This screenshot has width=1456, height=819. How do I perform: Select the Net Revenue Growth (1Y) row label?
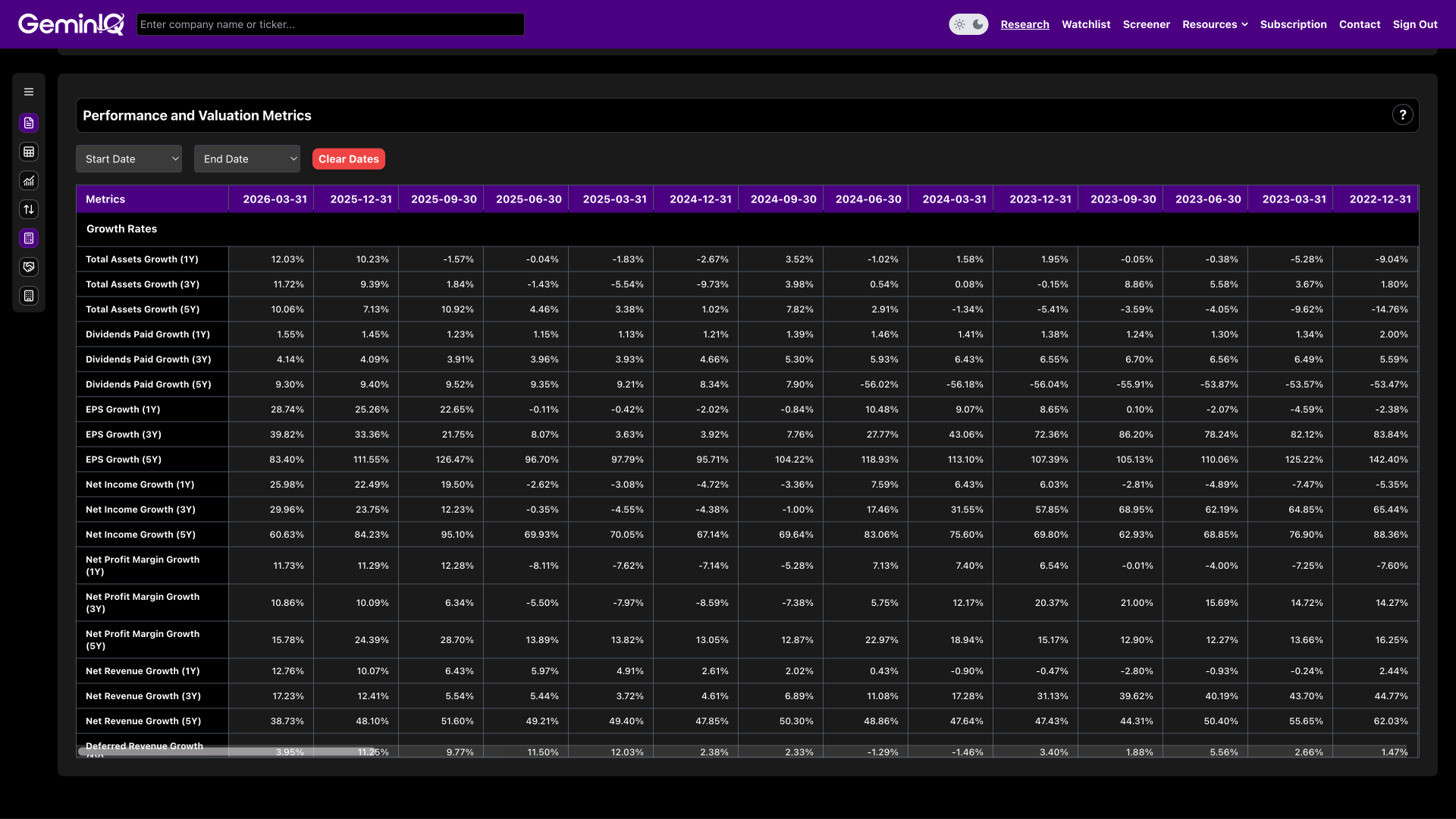click(x=143, y=670)
